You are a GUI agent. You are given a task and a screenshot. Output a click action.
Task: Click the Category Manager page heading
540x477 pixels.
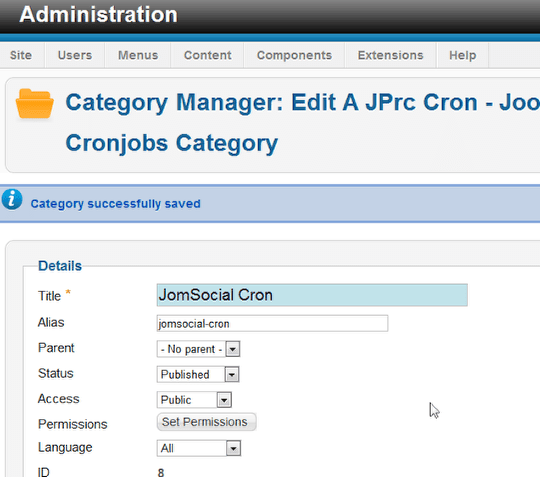click(302, 123)
